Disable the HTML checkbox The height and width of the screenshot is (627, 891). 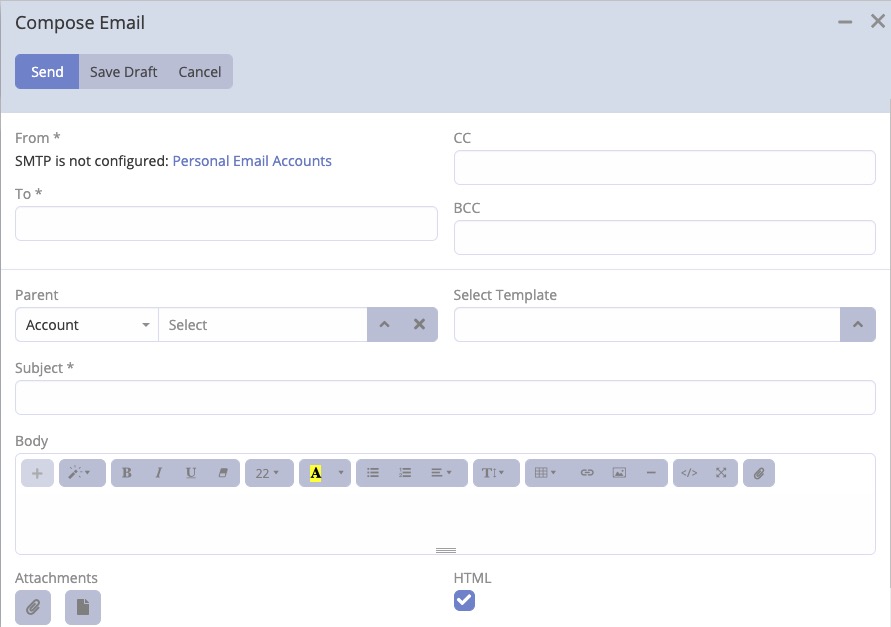click(x=464, y=600)
